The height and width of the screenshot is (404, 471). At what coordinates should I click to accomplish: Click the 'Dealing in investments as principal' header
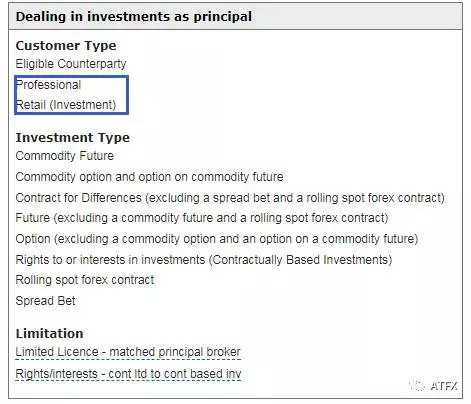[134, 17]
